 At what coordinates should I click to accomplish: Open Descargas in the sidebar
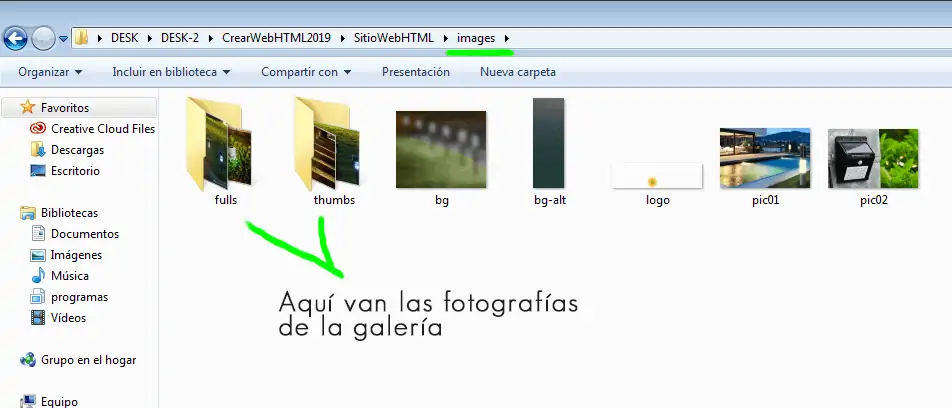(77, 150)
